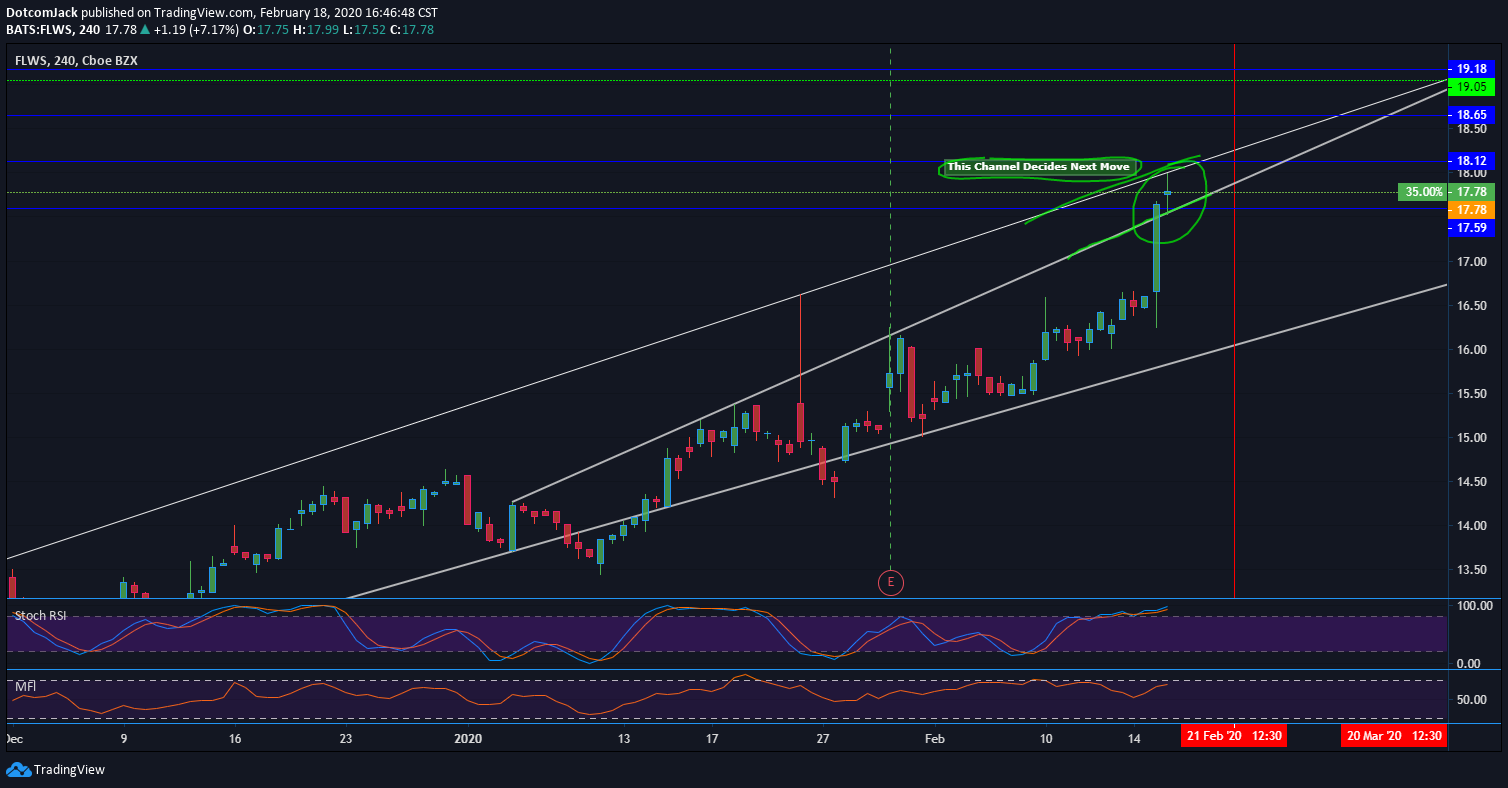Click the blue 18.12 price label

1471,160
